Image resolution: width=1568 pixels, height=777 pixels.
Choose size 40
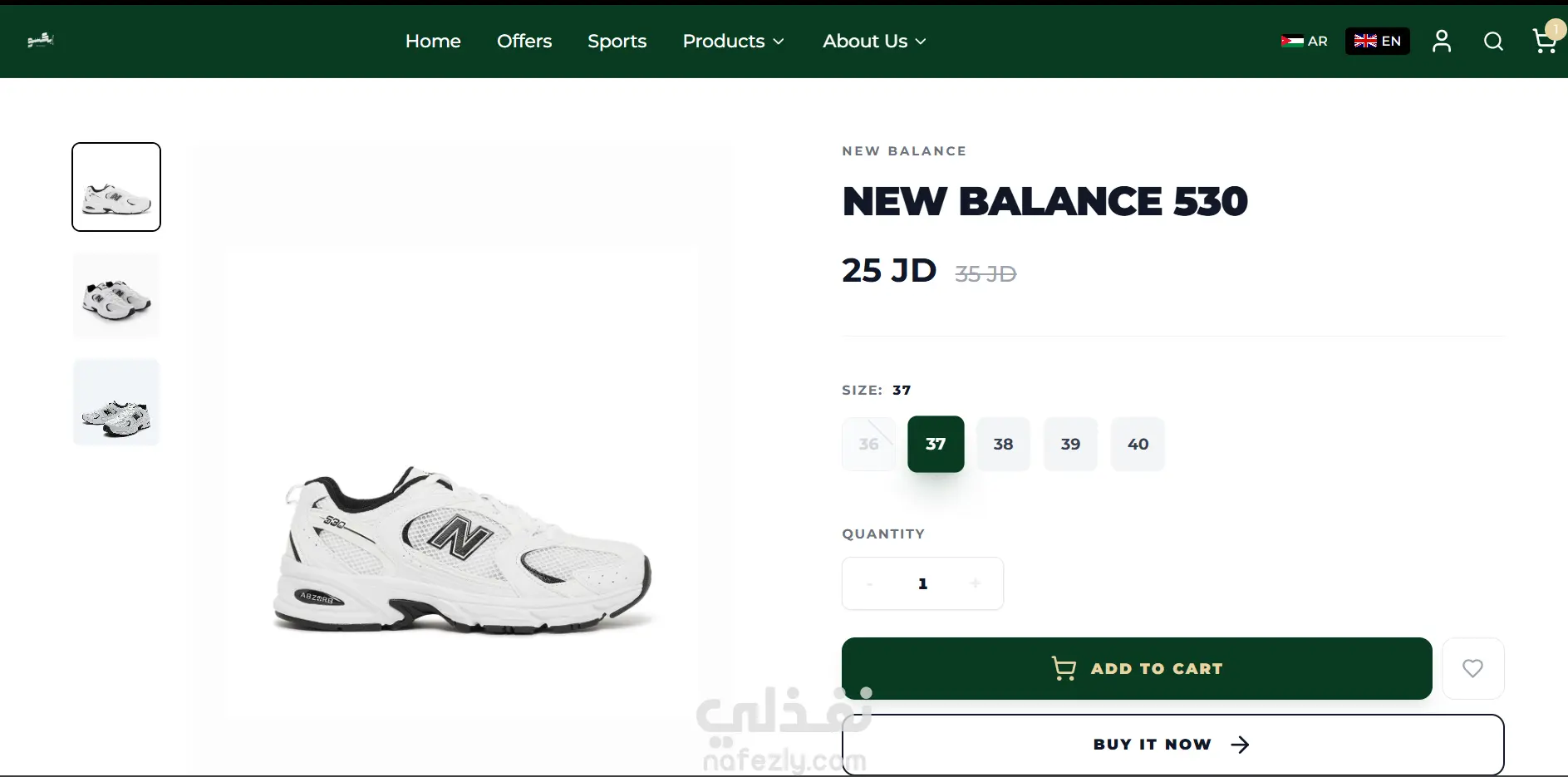(1138, 444)
